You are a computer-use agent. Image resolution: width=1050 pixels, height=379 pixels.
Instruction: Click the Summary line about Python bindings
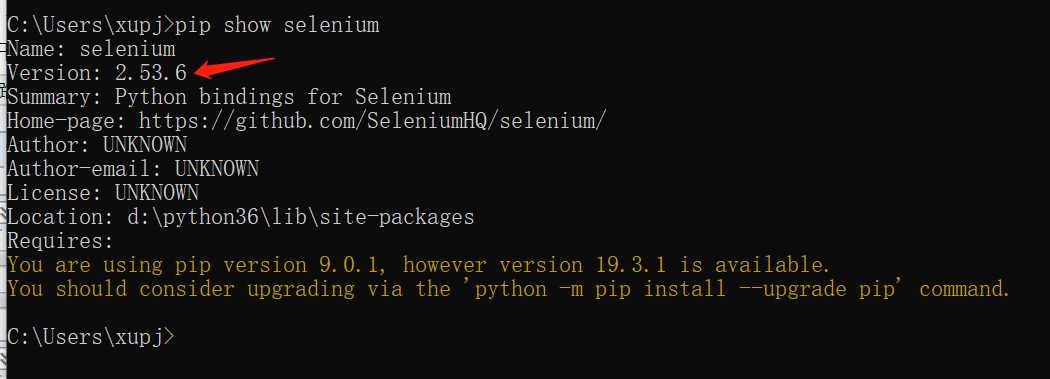pyautogui.click(x=229, y=96)
